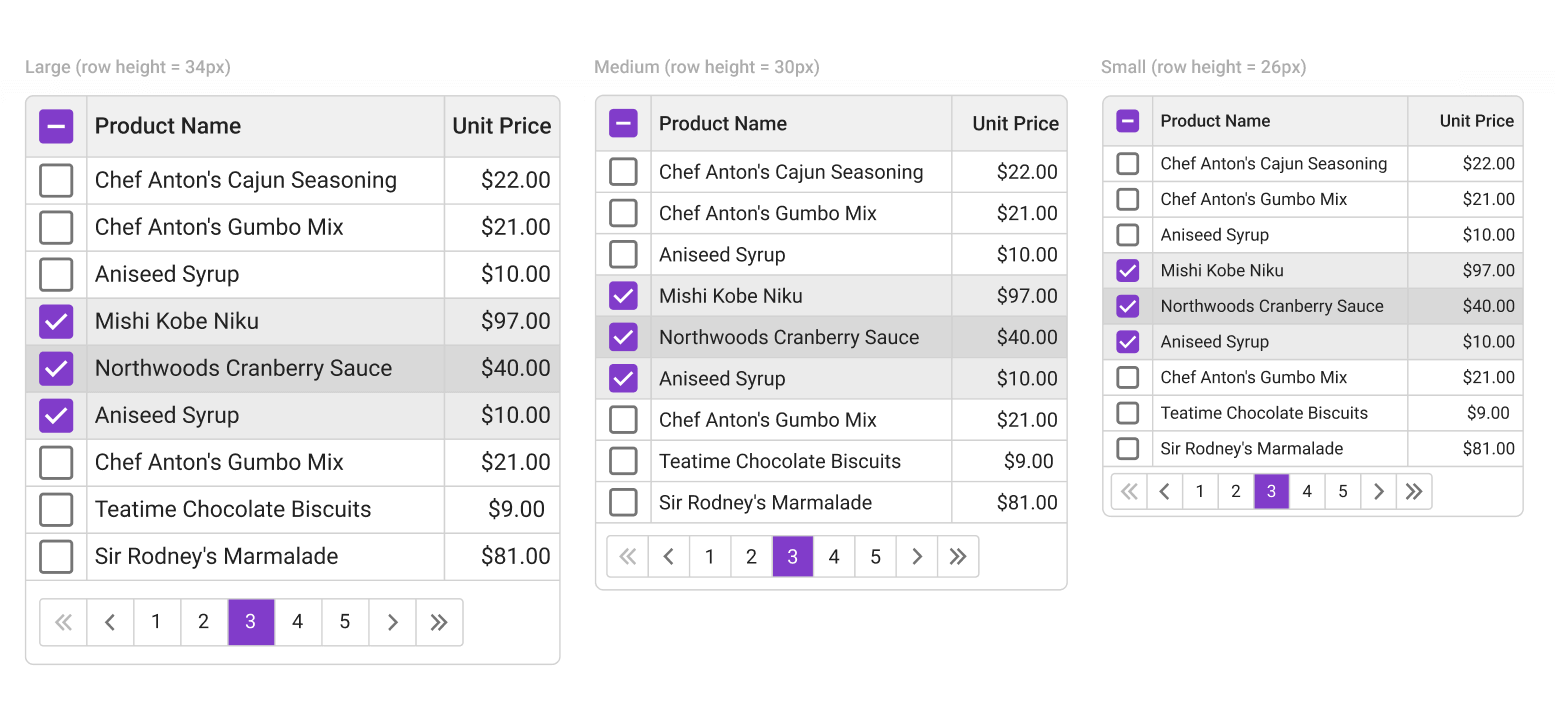Uncheck Mishi Kobe Niku in Medium grid
The width and height of the screenshot is (1555, 714).
(623, 296)
